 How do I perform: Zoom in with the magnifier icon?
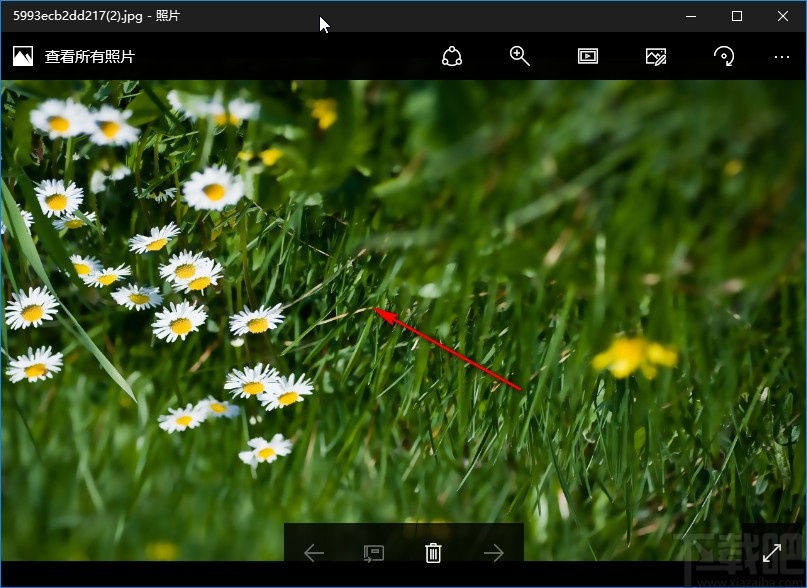point(519,56)
